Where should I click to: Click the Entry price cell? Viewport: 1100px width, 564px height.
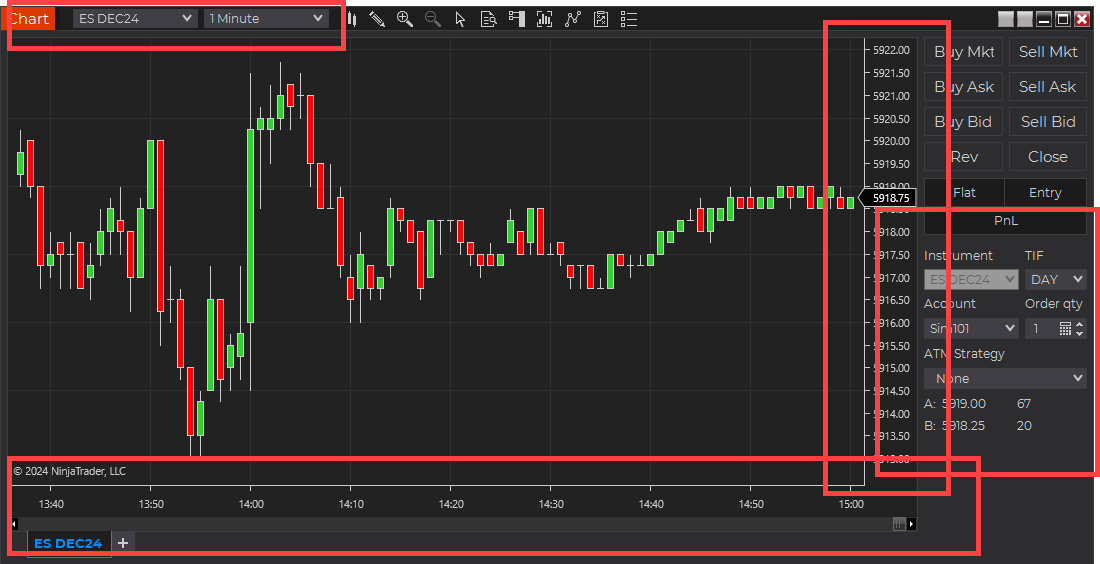pyautogui.click(x=1045, y=192)
